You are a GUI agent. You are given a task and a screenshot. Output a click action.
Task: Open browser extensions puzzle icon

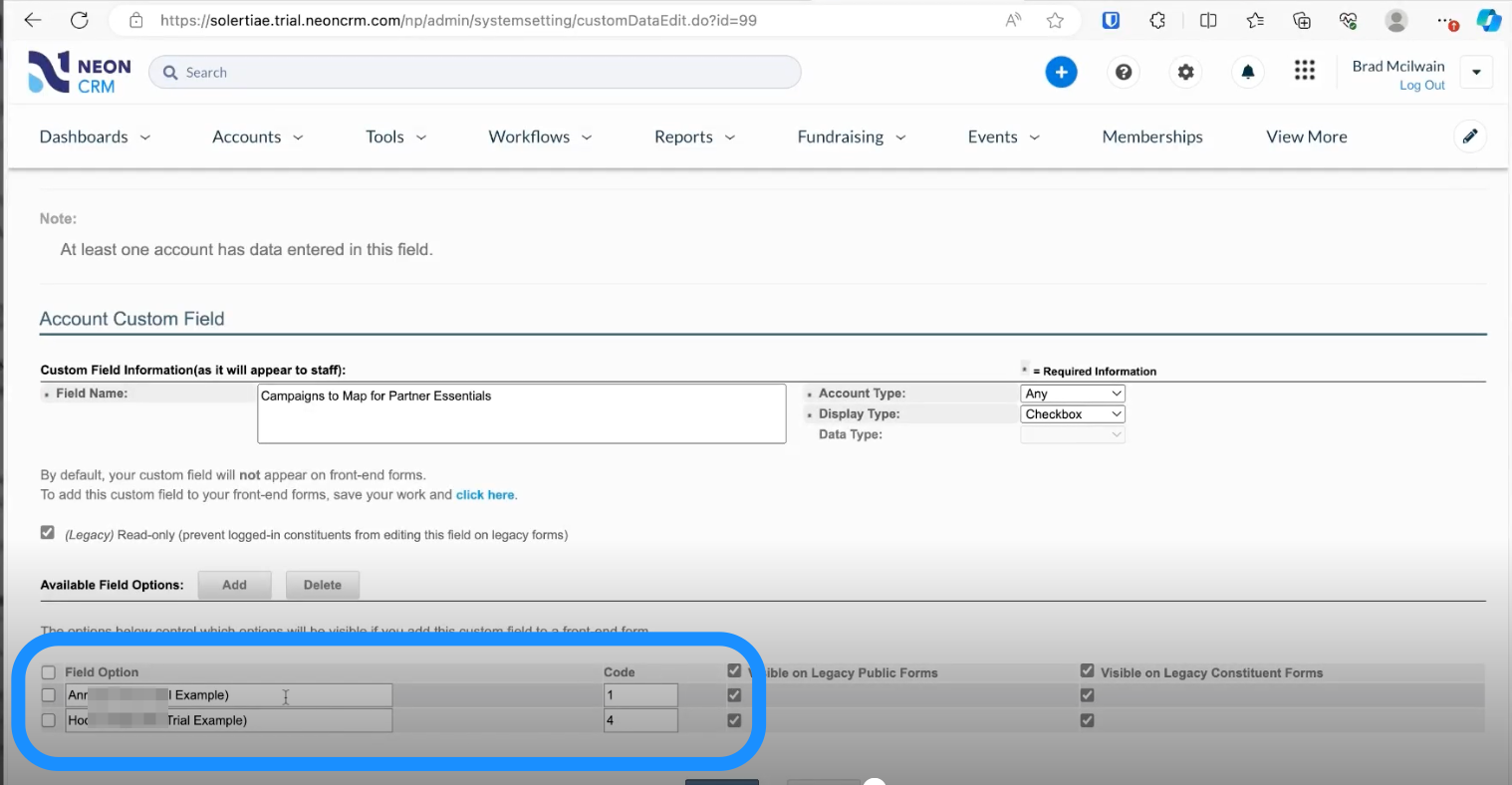[x=1157, y=20]
